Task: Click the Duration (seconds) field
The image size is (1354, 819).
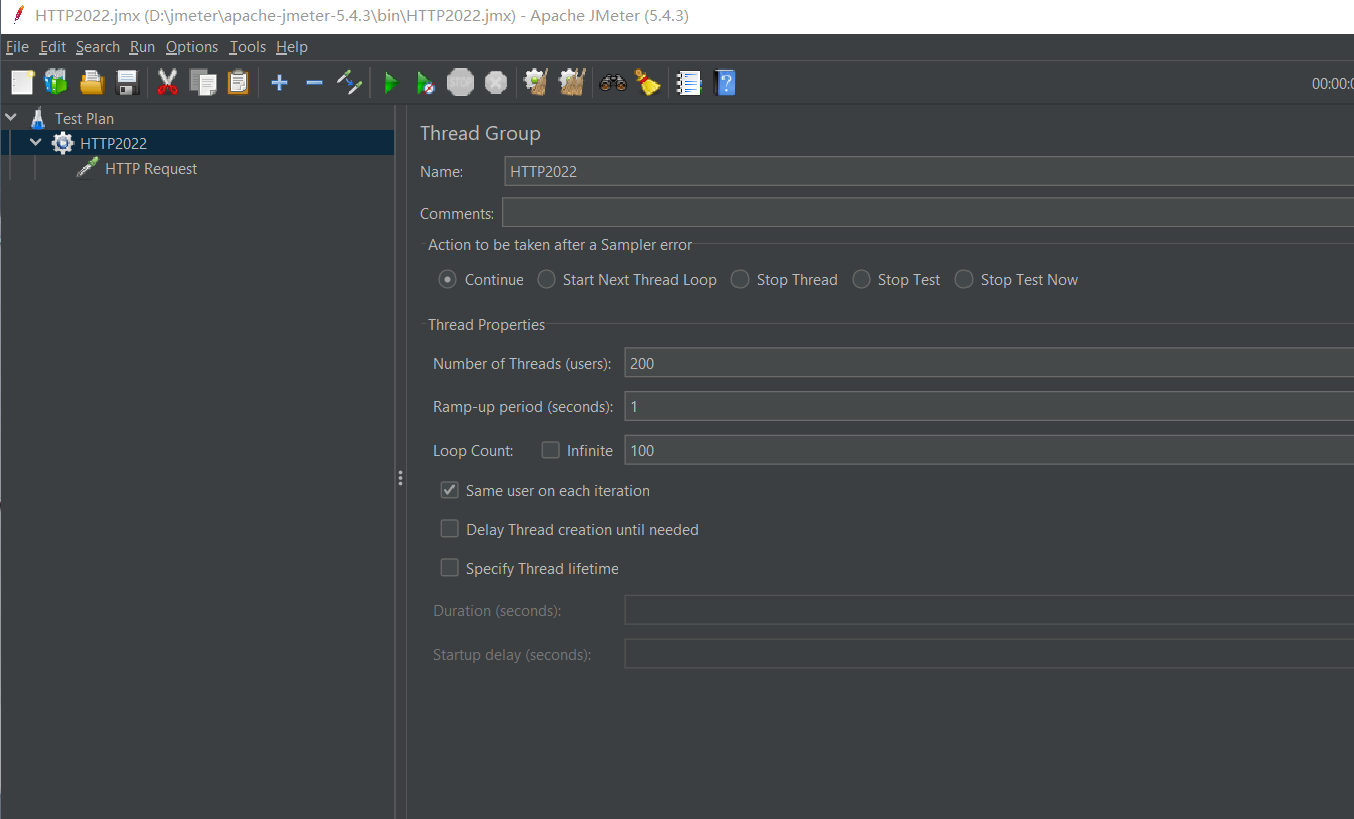Action: 988,610
